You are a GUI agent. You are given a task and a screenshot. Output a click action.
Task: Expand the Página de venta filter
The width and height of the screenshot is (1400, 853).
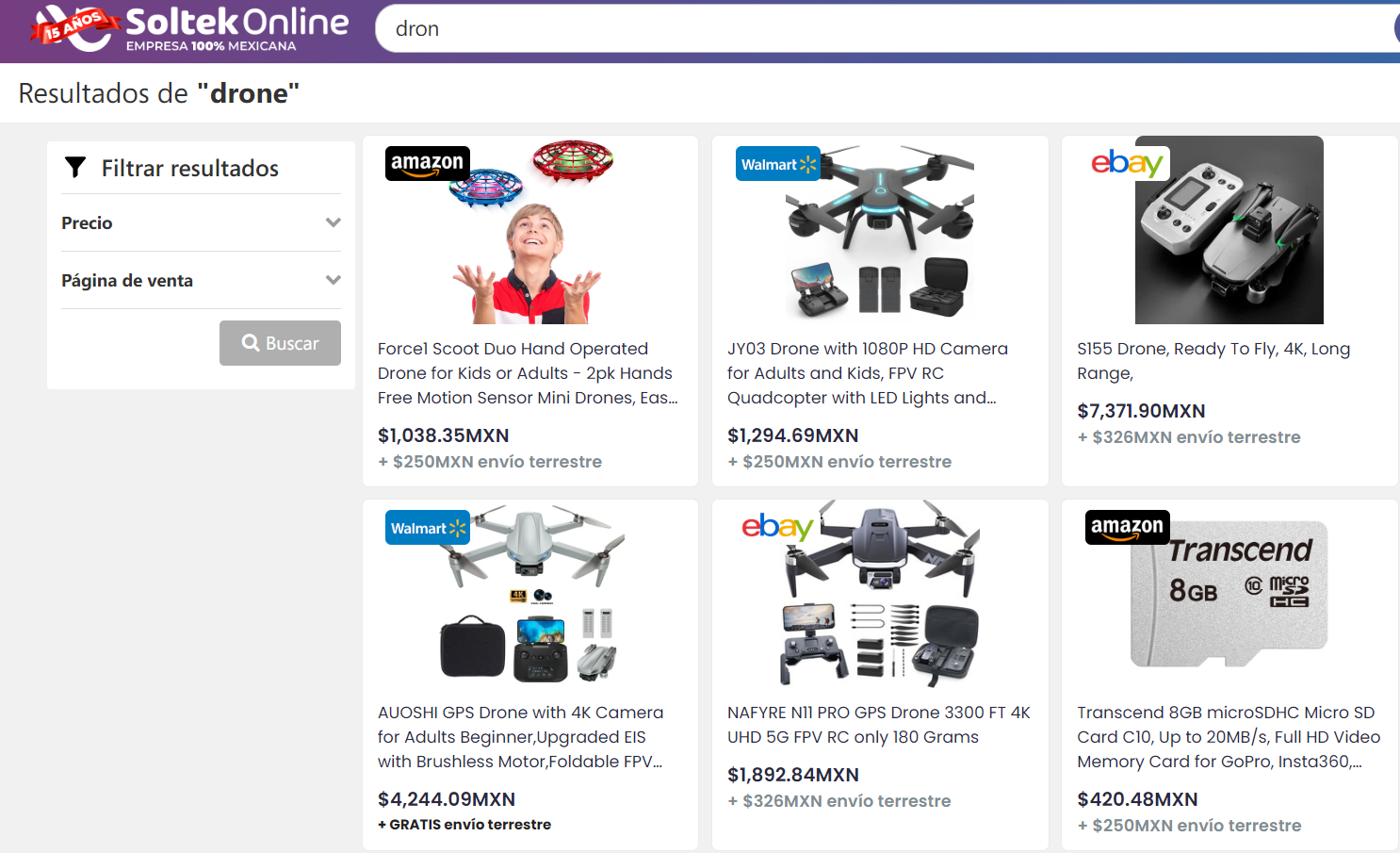tap(201, 281)
